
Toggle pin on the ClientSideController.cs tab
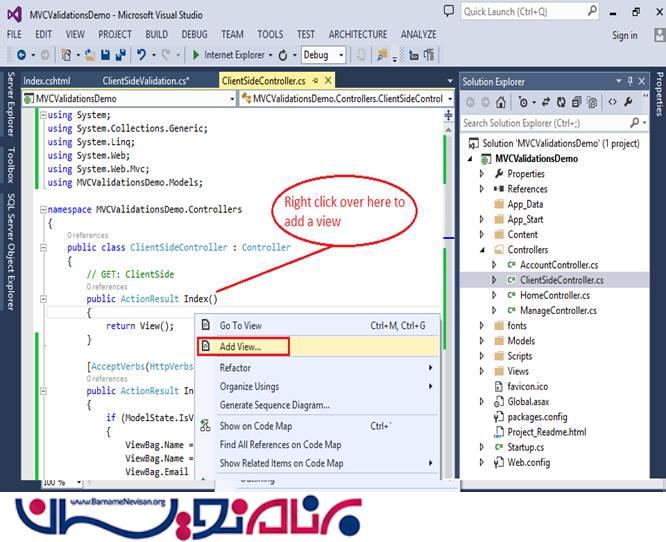[314, 80]
